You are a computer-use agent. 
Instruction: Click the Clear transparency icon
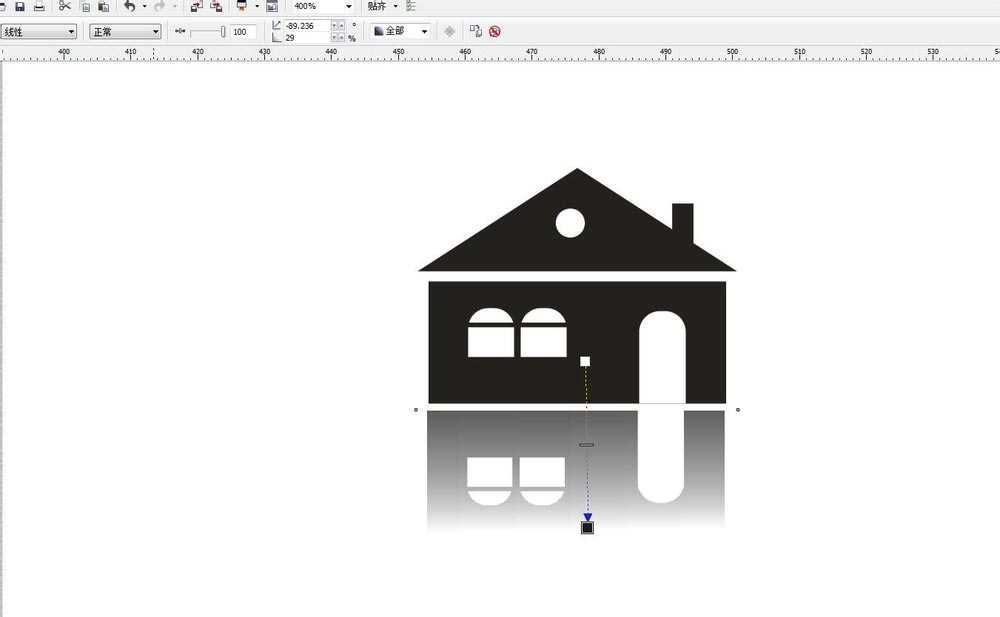(494, 31)
